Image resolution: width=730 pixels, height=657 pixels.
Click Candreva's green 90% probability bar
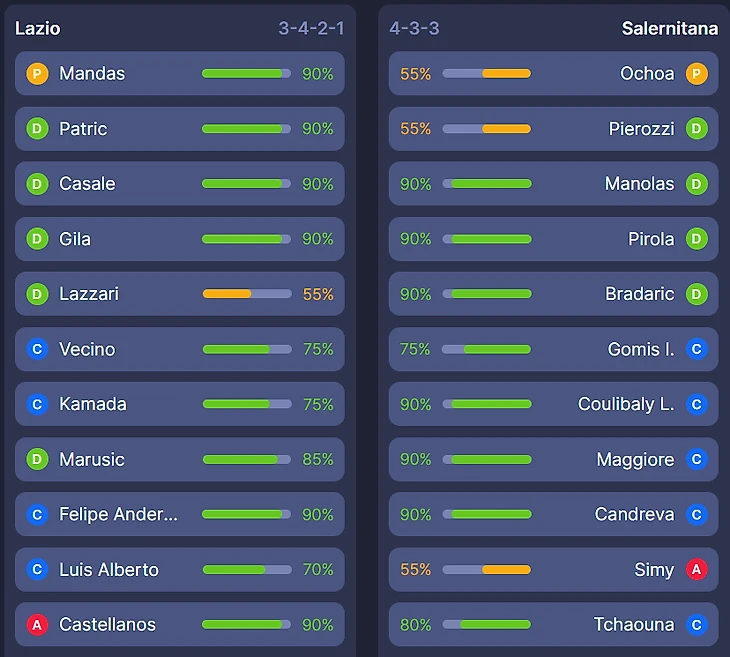(x=487, y=514)
